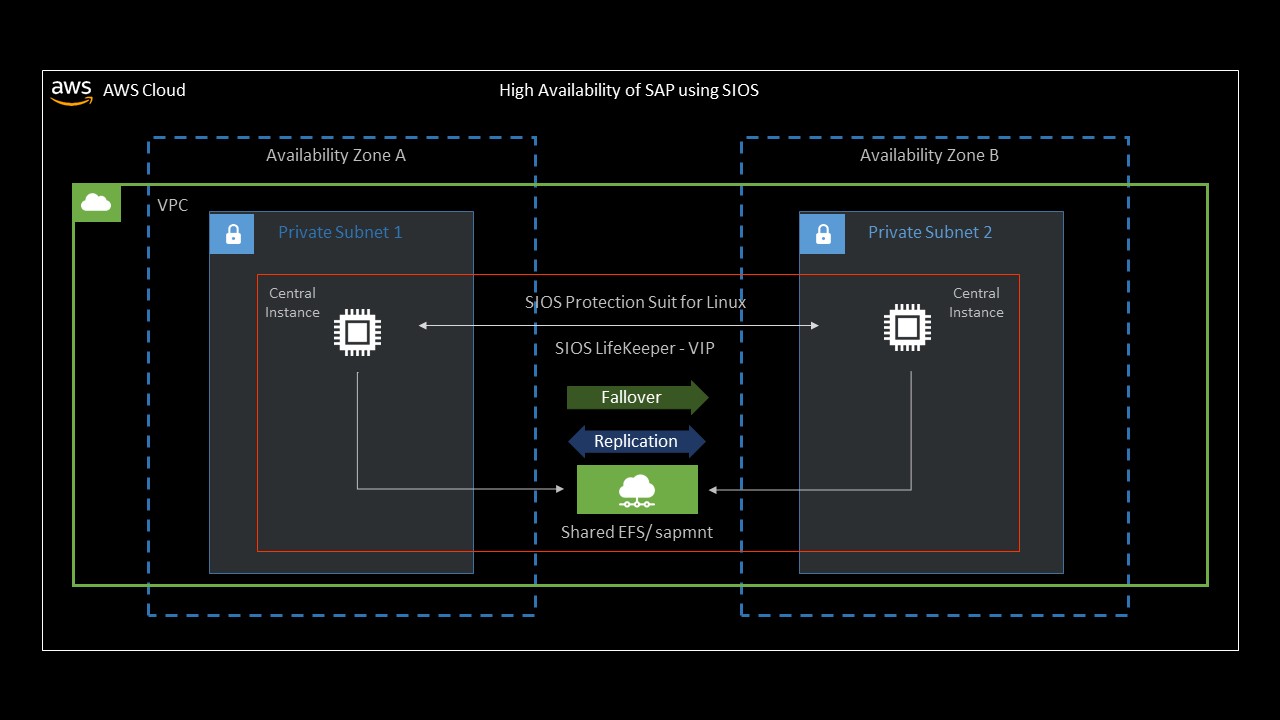This screenshot has height=720, width=1280.
Task: Click the VPC cloud icon
Action: pos(96,203)
